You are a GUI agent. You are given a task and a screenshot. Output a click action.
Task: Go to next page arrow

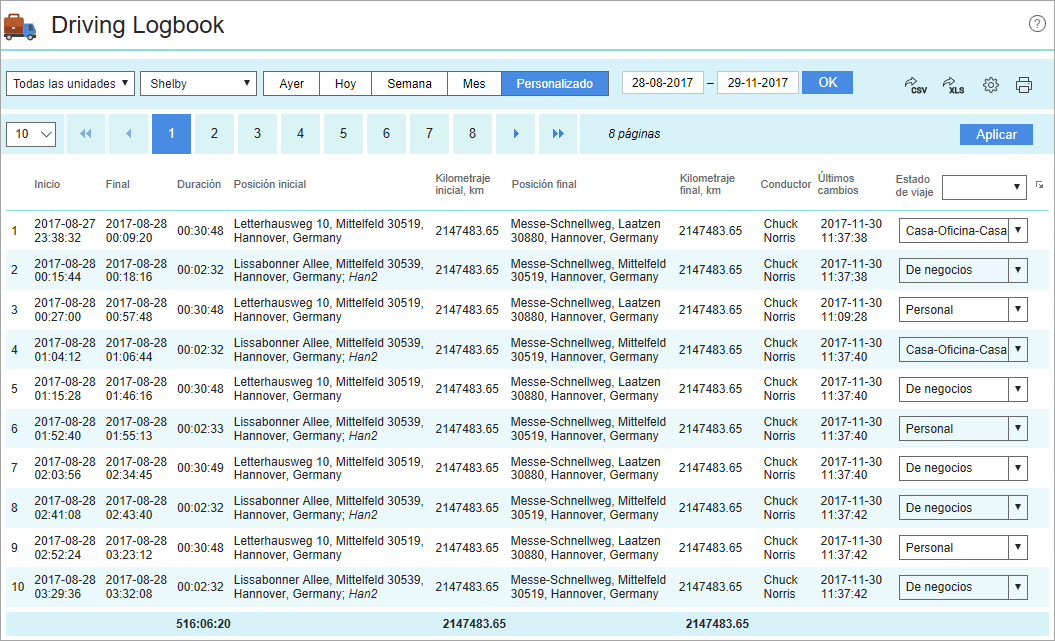coord(515,134)
